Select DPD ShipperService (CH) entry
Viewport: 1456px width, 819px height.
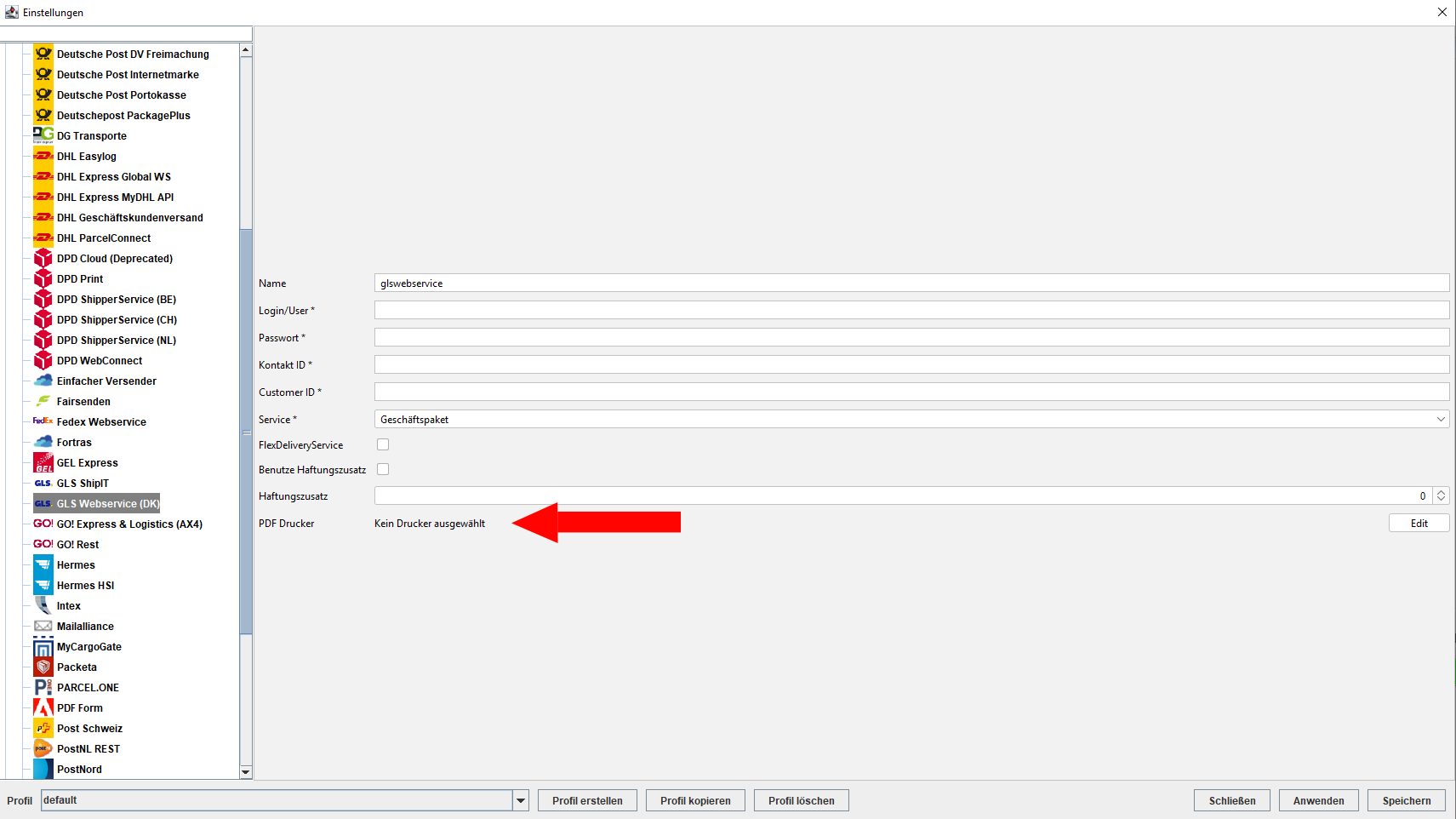coord(117,319)
